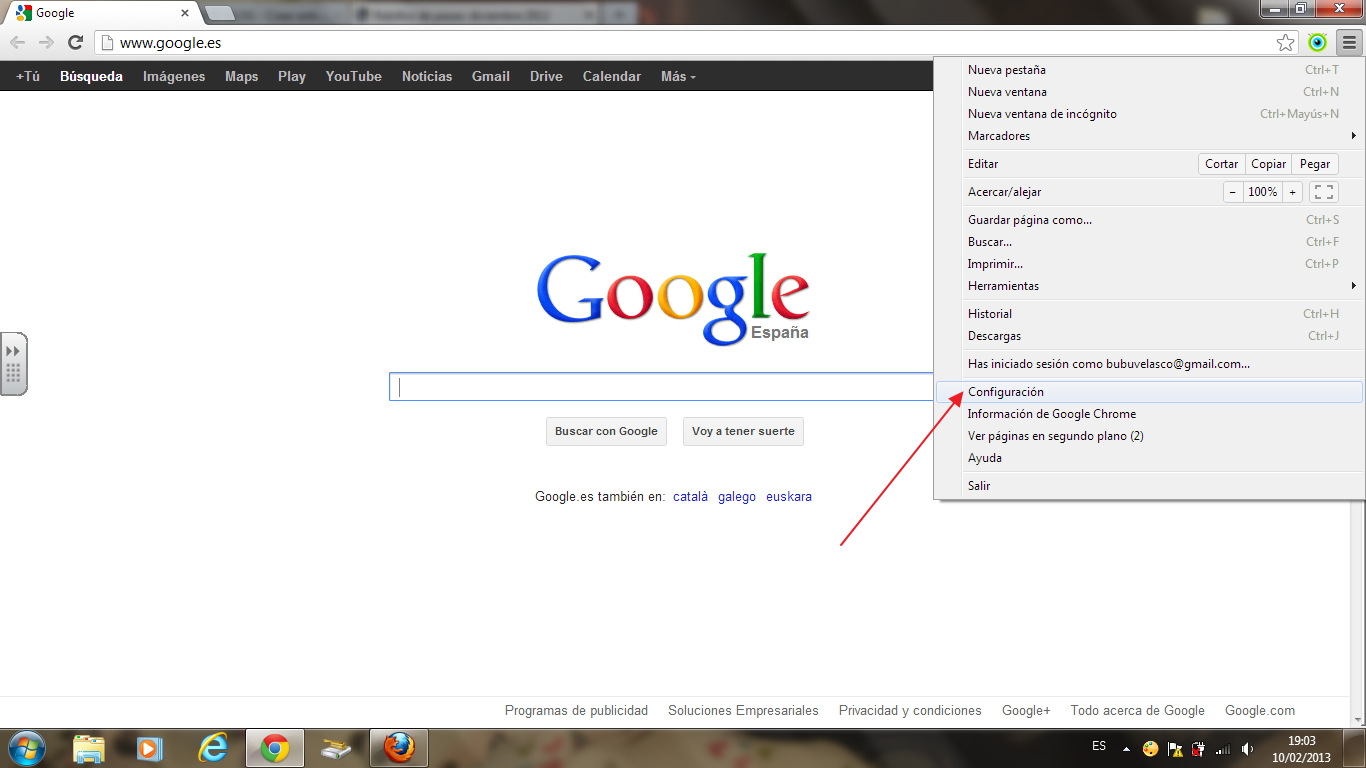Reload the page with the refresh icon

(75, 42)
